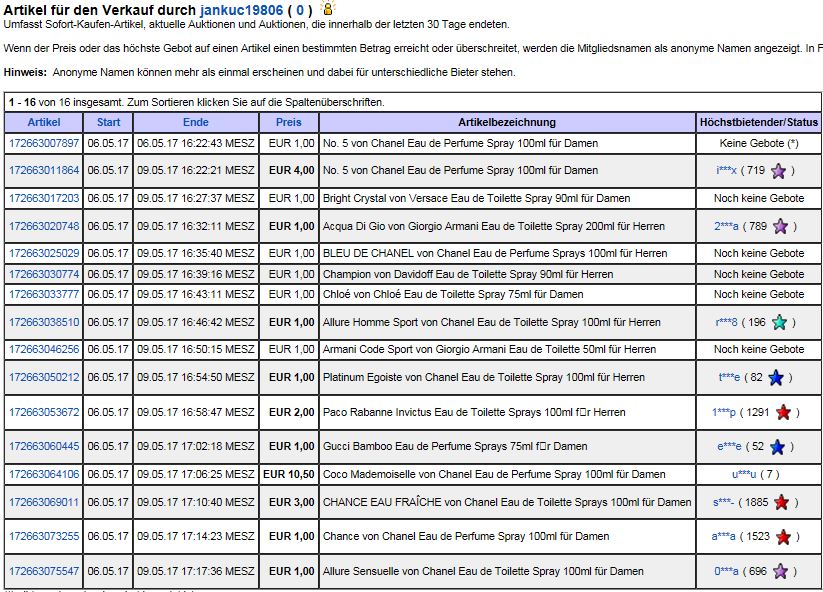Click 'BLEU DE CHANEL' description text
The image size is (823, 592).
pyautogui.click(x=495, y=253)
